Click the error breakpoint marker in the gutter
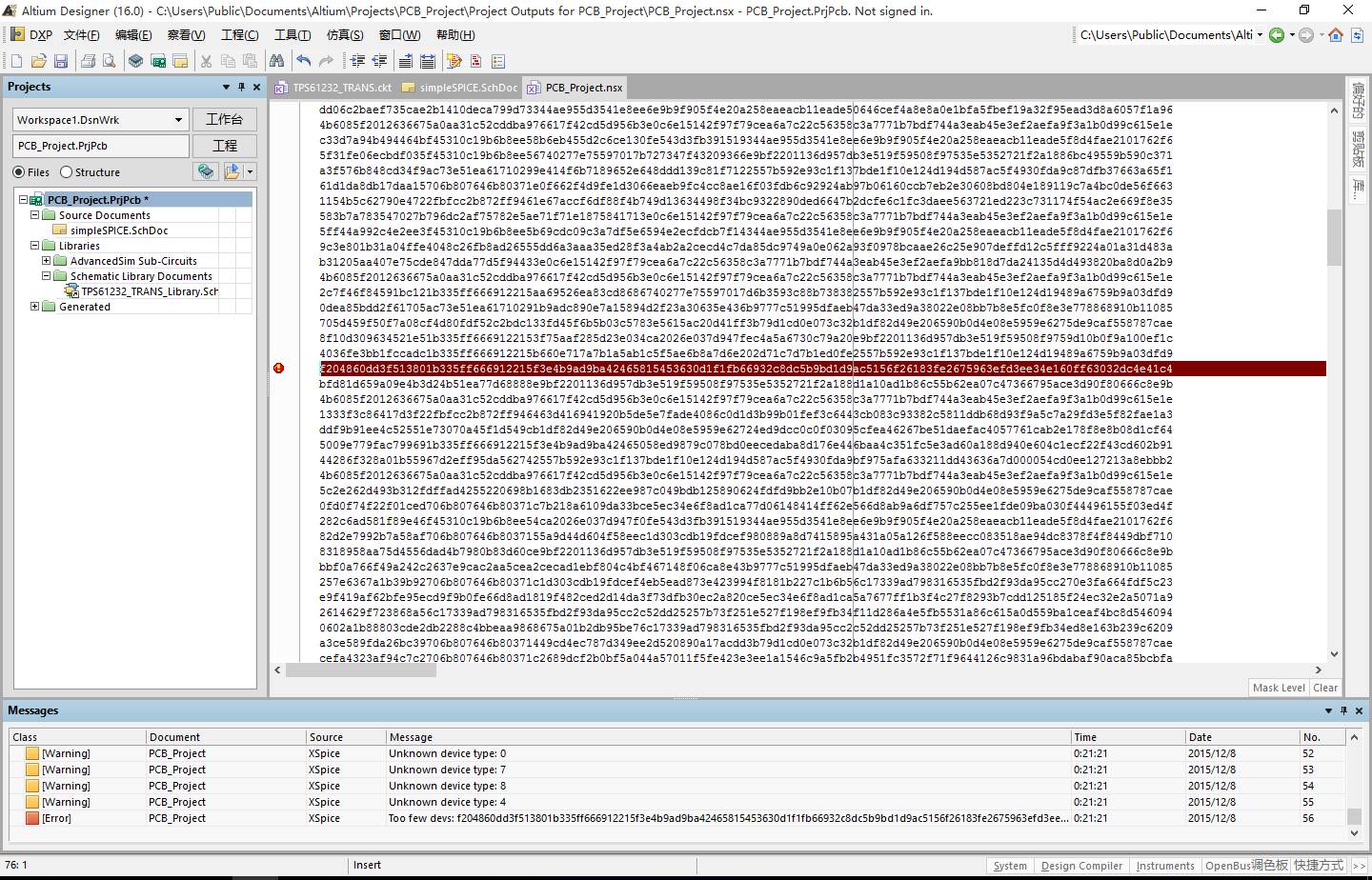The height and width of the screenshot is (880, 1372). 278,368
